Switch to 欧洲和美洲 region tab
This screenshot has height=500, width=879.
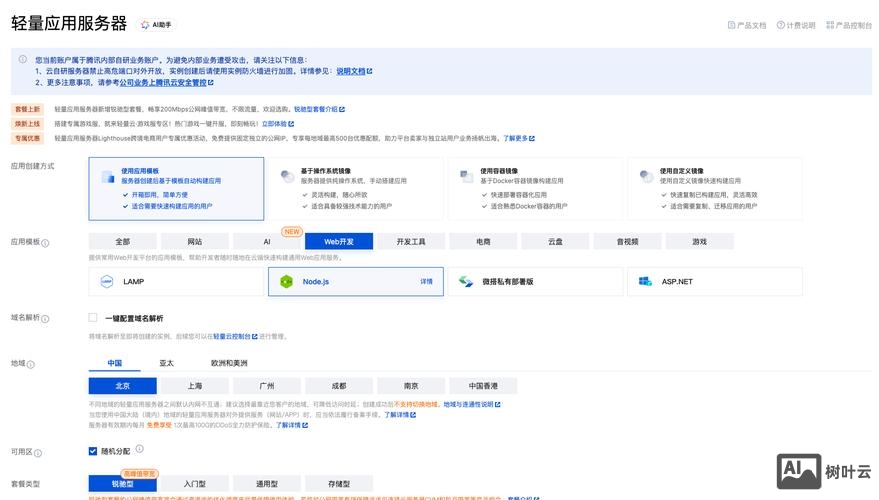point(229,363)
